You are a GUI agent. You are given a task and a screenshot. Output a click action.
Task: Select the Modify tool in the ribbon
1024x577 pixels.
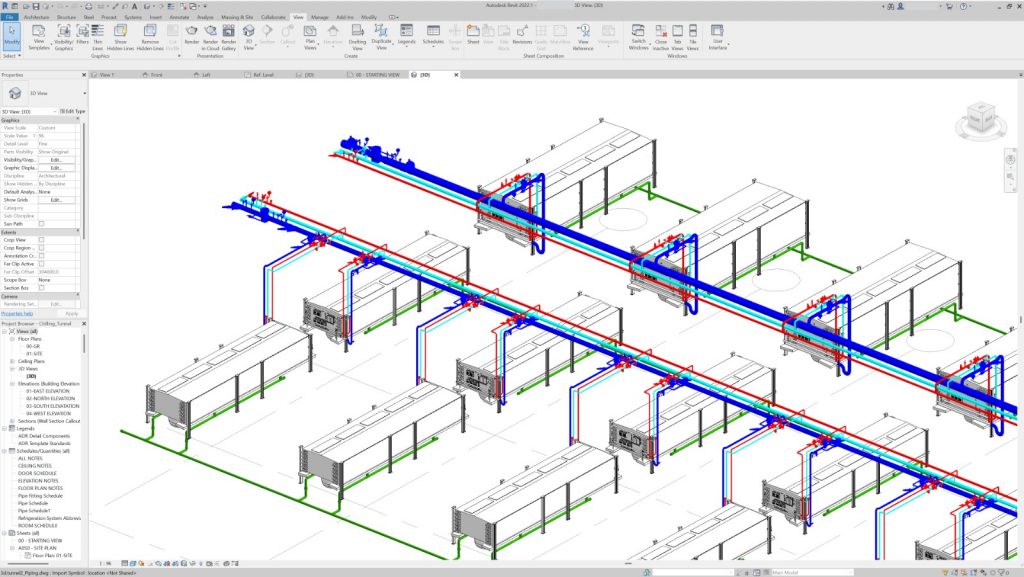pyautogui.click(x=12, y=37)
